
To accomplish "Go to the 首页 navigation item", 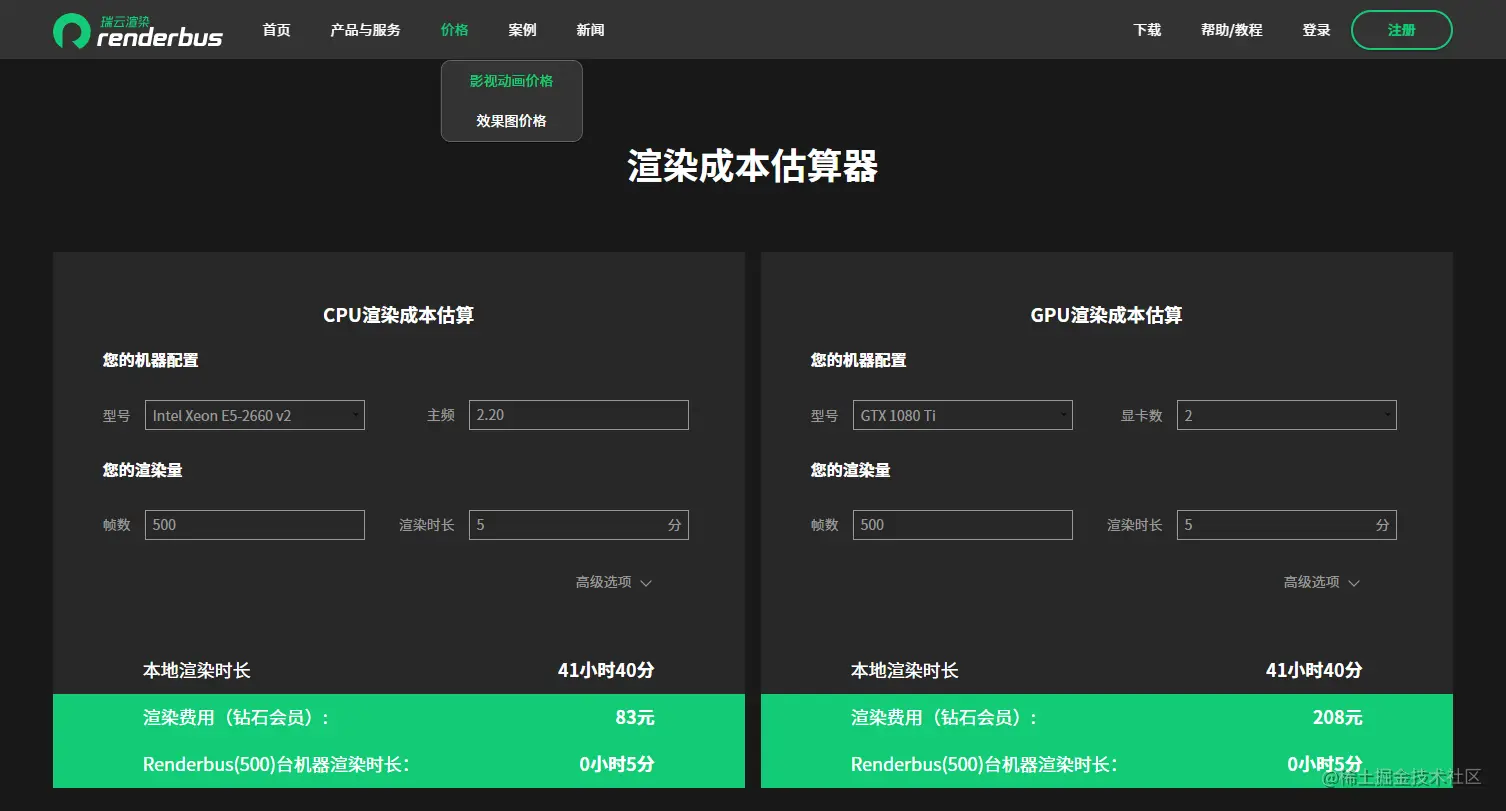I will 276,29.
